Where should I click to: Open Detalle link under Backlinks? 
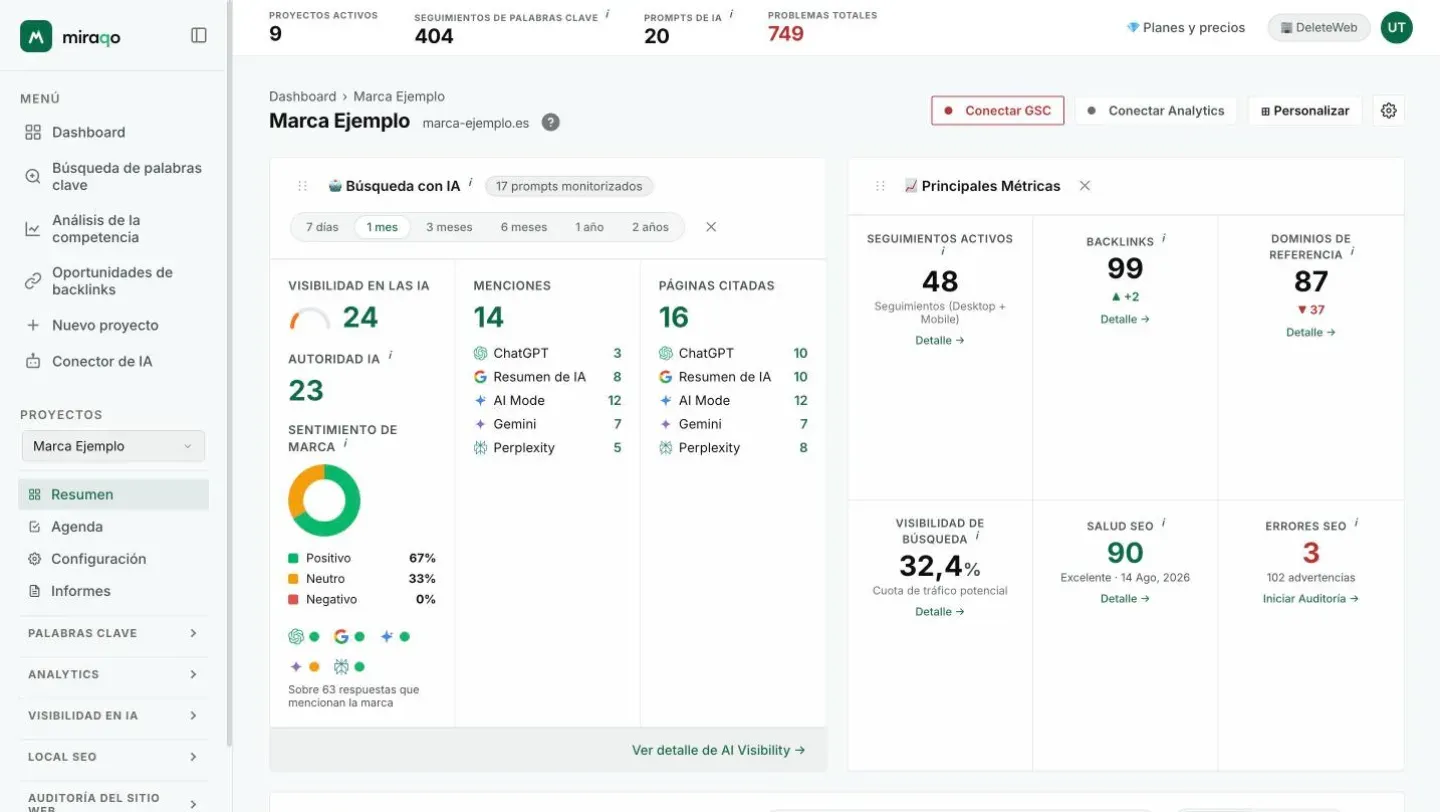tap(1125, 319)
